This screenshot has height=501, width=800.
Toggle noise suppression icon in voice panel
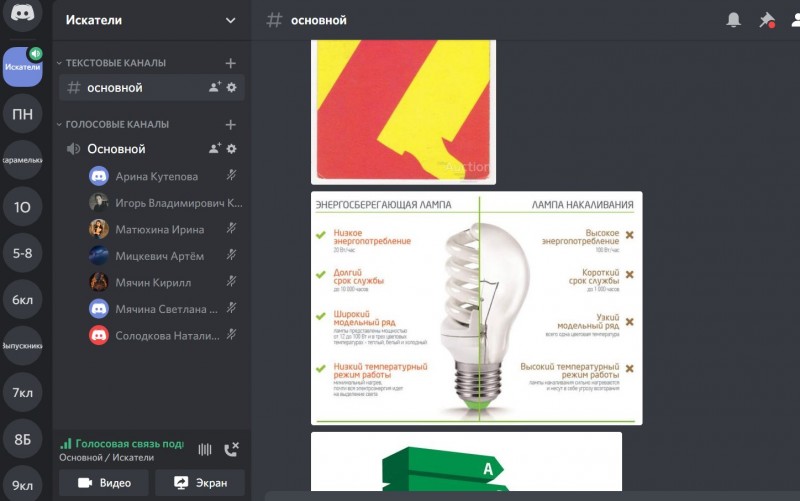click(x=205, y=449)
